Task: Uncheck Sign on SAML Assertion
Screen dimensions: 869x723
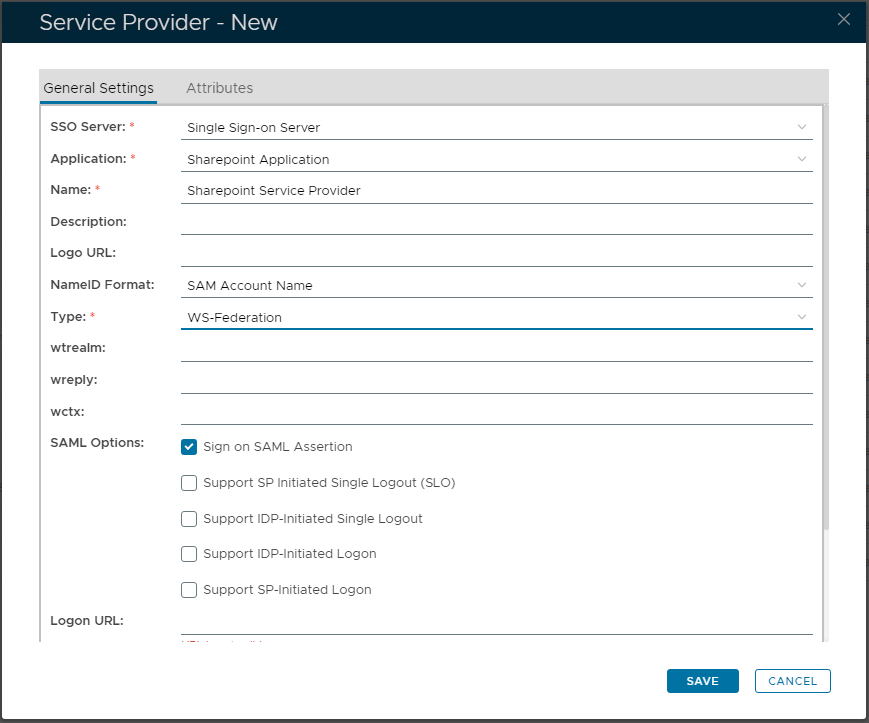Action: tap(189, 447)
